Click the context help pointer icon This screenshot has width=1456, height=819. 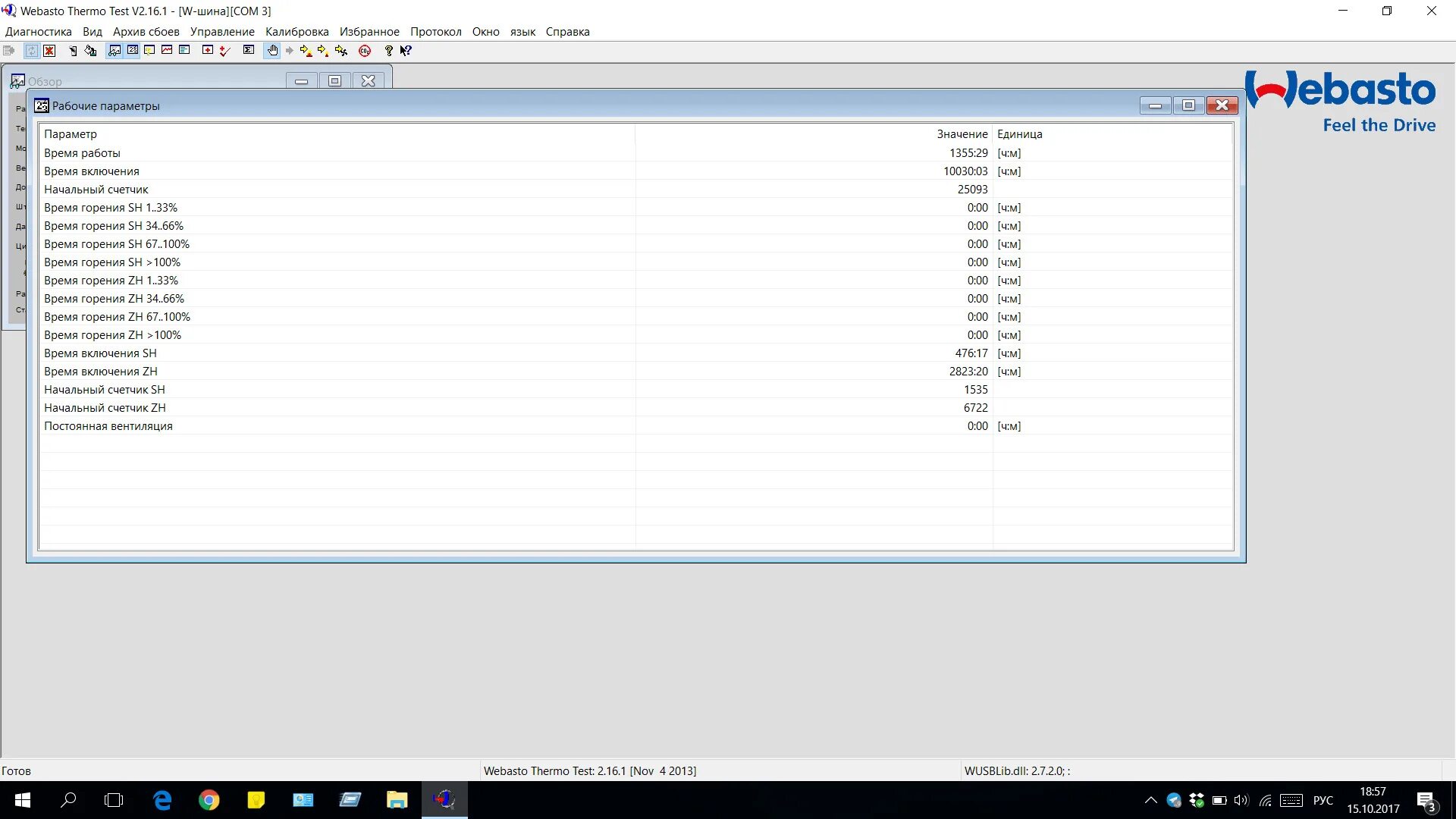[x=406, y=51]
